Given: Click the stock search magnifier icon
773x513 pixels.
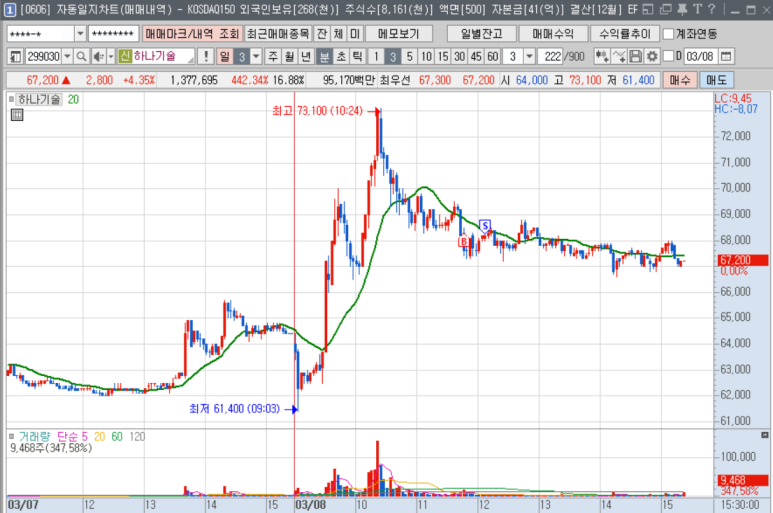Looking at the screenshot, I should coord(83,57).
